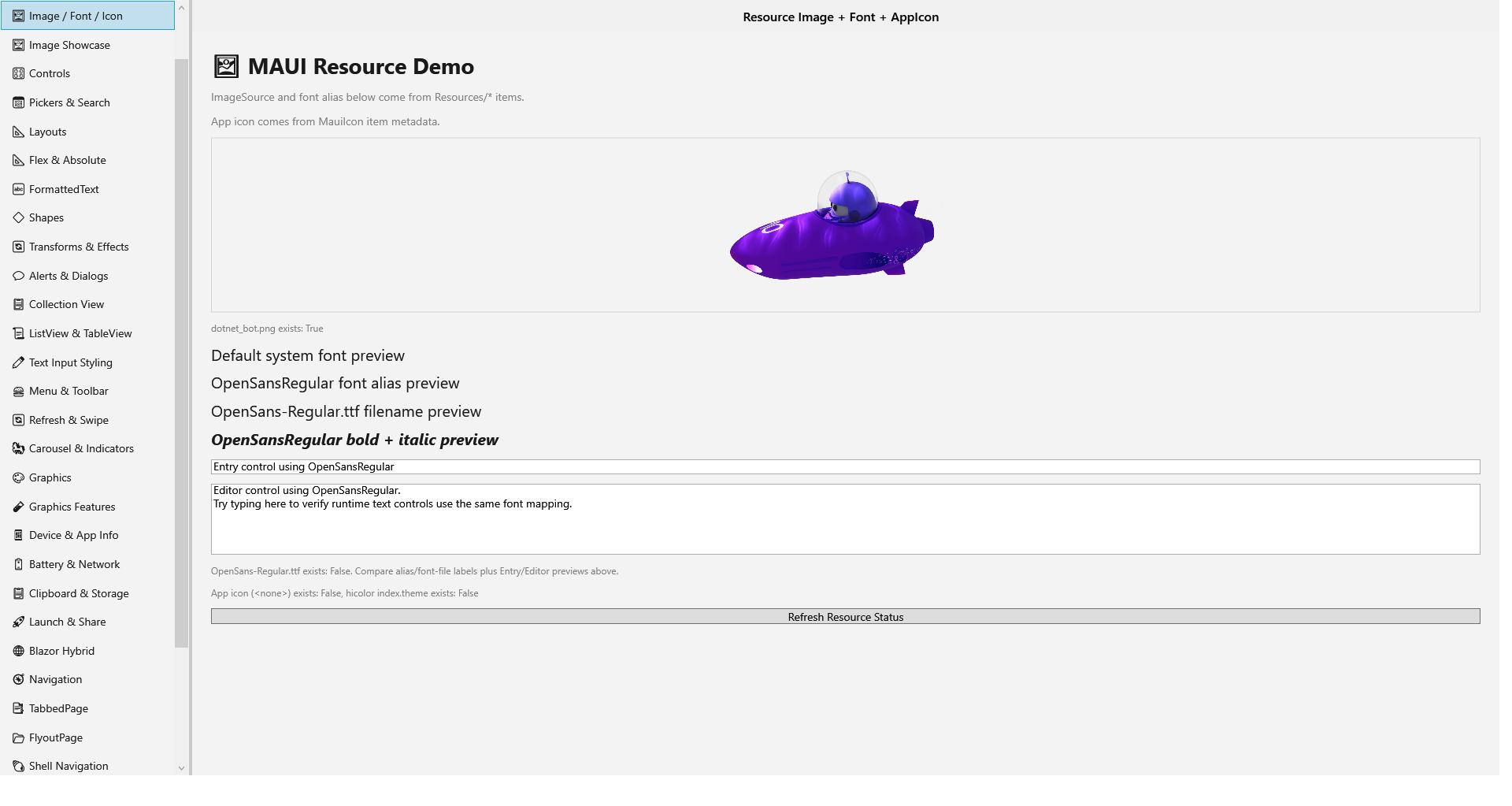Viewport: 1512px width, 806px height.
Task: Click the Layouts ruler icon
Action: (18, 132)
